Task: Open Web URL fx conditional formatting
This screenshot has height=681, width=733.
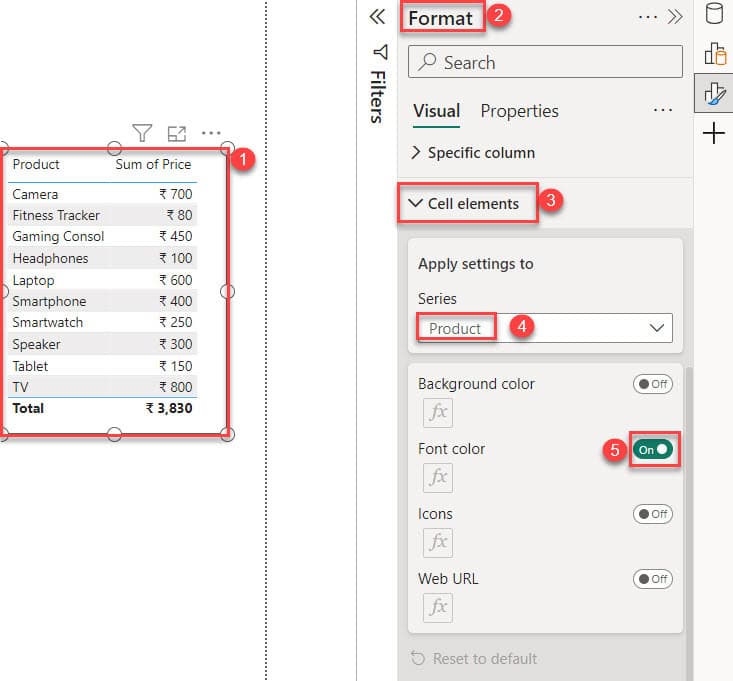Action: 438,608
